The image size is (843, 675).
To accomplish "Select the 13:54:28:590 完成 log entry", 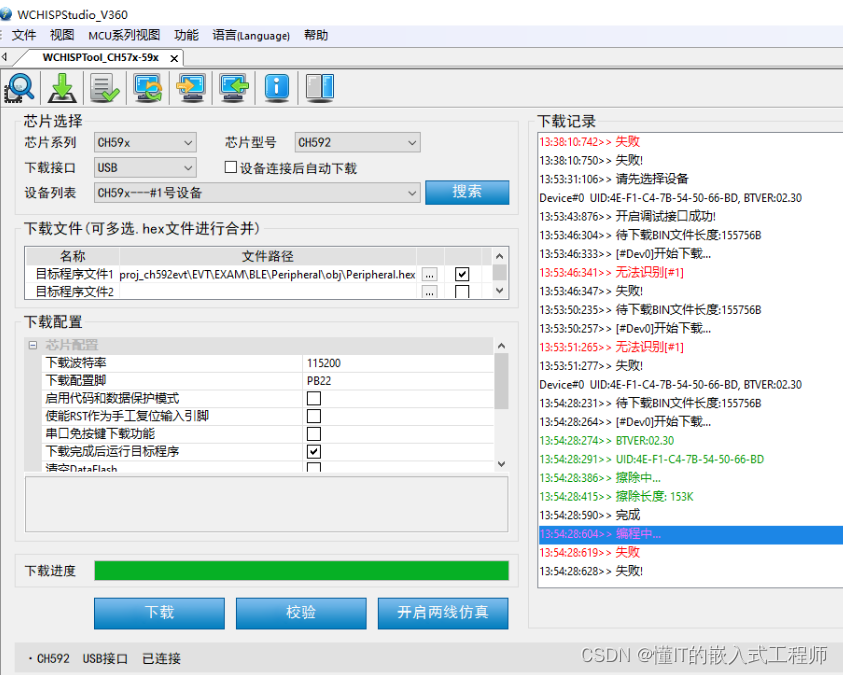I will click(x=590, y=515).
